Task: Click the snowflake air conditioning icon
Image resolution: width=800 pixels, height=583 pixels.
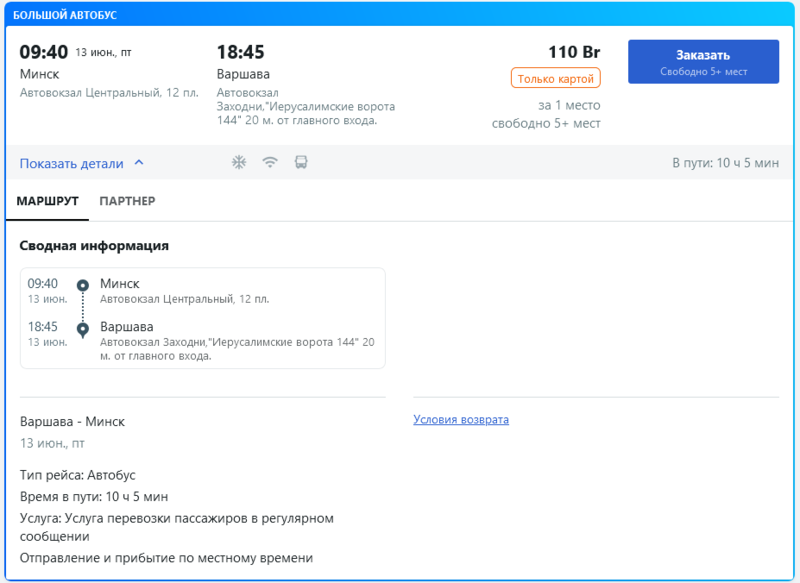Action: point(239,163)
